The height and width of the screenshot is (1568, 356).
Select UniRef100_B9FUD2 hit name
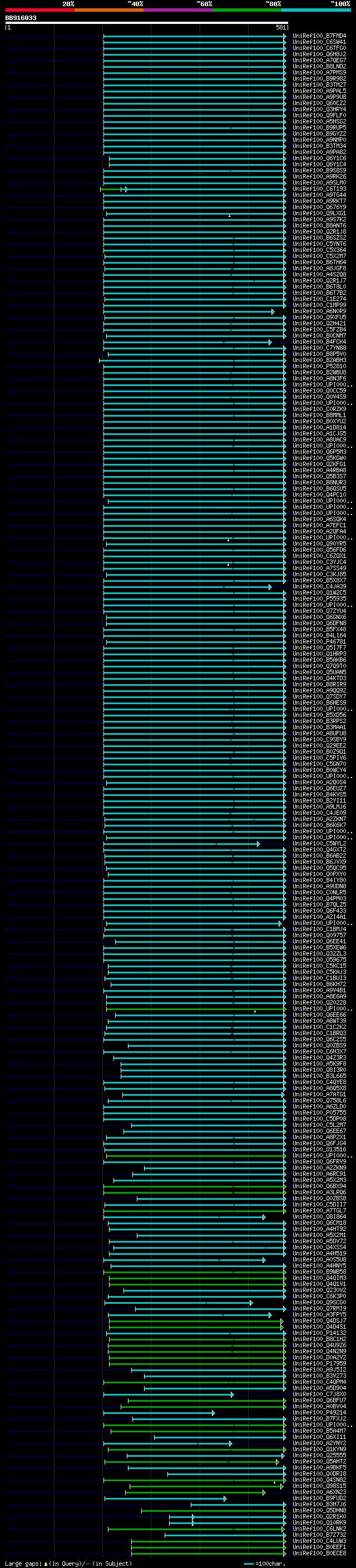tap(319, 1498)
